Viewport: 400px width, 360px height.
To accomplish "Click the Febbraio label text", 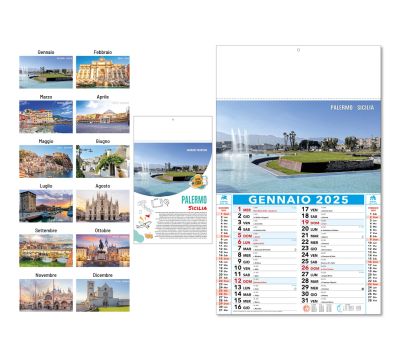I will click(x=103, y=52).
